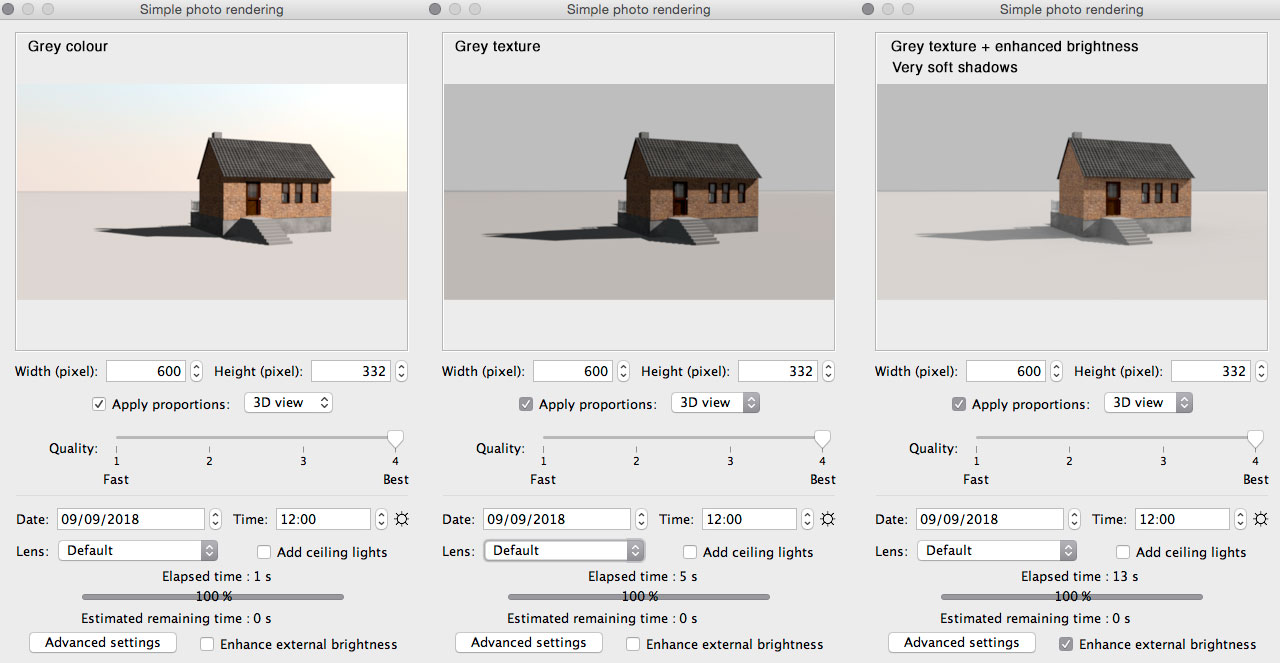
Task: Click the 'Elapsed time : 5 s' text
Action: click(x=643, y=577)
